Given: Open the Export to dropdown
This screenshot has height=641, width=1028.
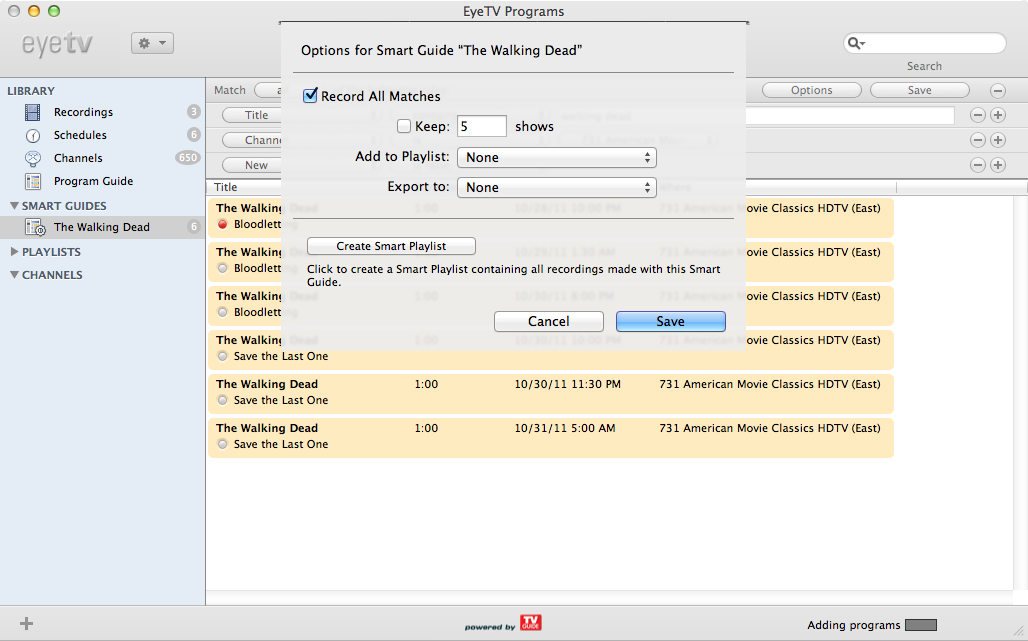Looking at the screenshot, I should pos(556,187).
